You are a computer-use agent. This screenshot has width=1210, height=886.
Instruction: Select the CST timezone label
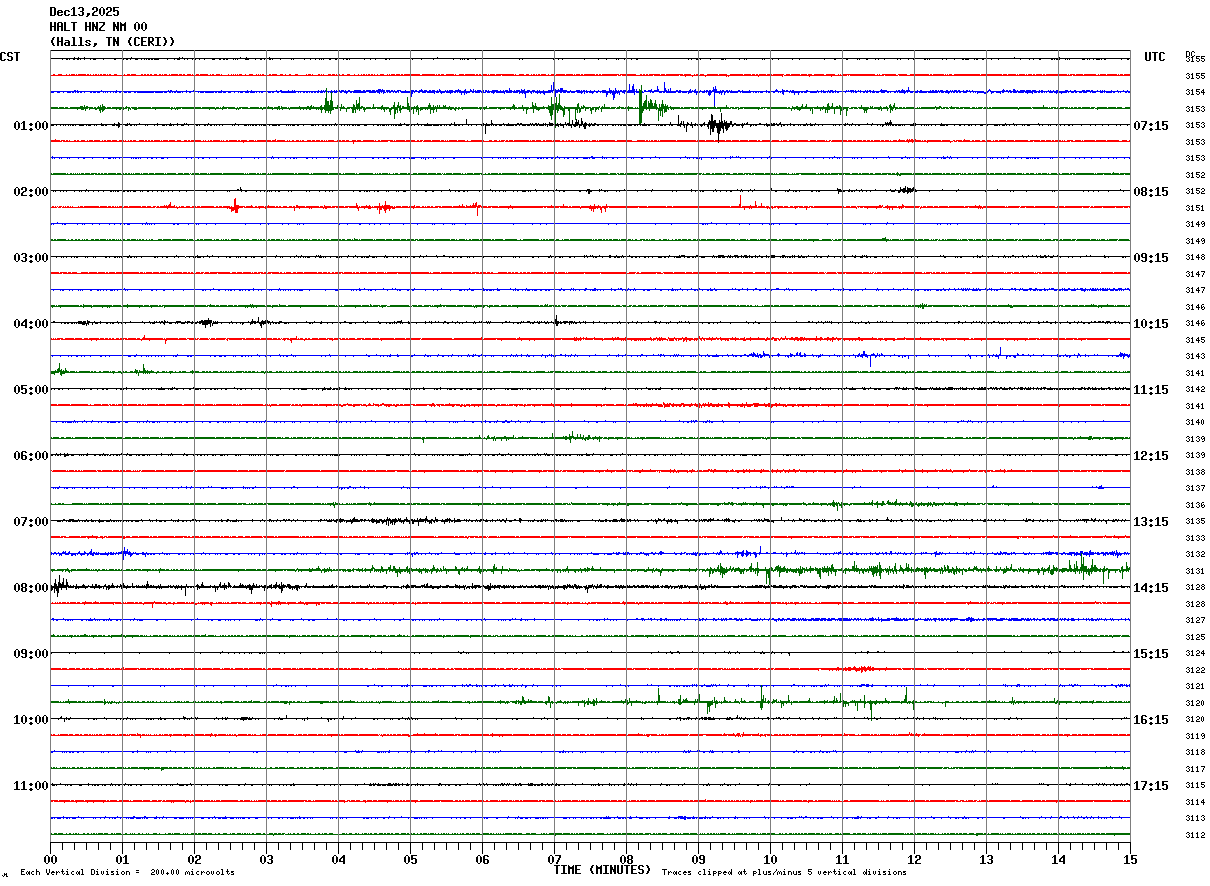(10, 57)
